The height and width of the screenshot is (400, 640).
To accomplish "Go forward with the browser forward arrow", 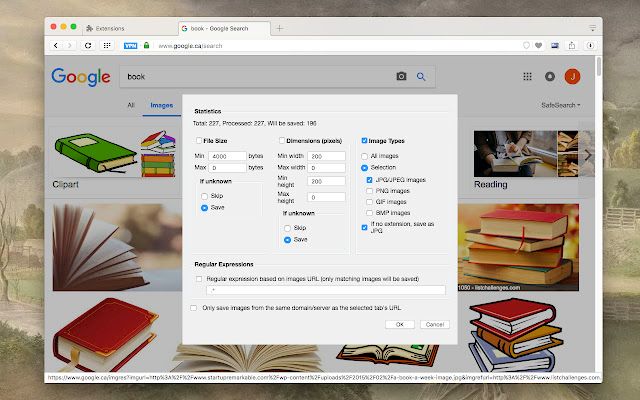I will point(70,45).
